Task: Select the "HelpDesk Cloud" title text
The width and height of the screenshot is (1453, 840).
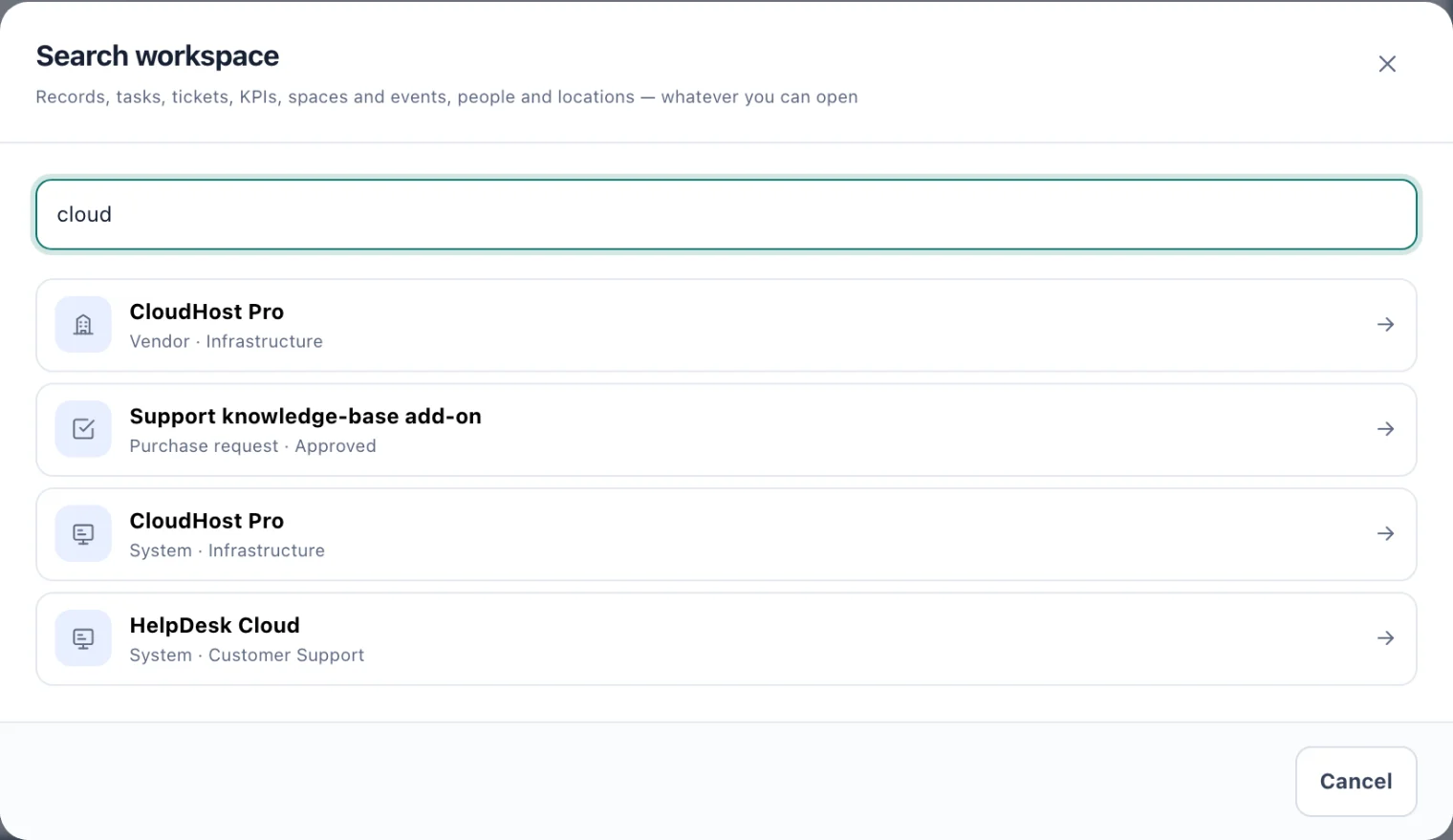Action: pos(215,625)
